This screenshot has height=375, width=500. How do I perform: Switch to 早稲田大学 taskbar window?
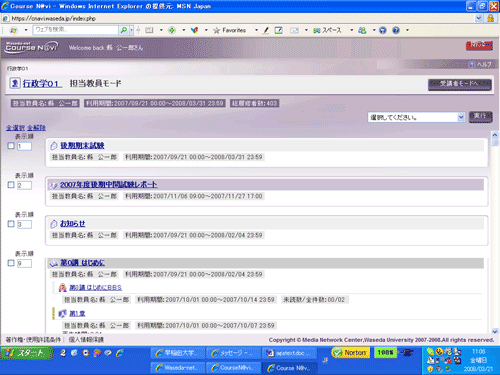pos(177,353)
